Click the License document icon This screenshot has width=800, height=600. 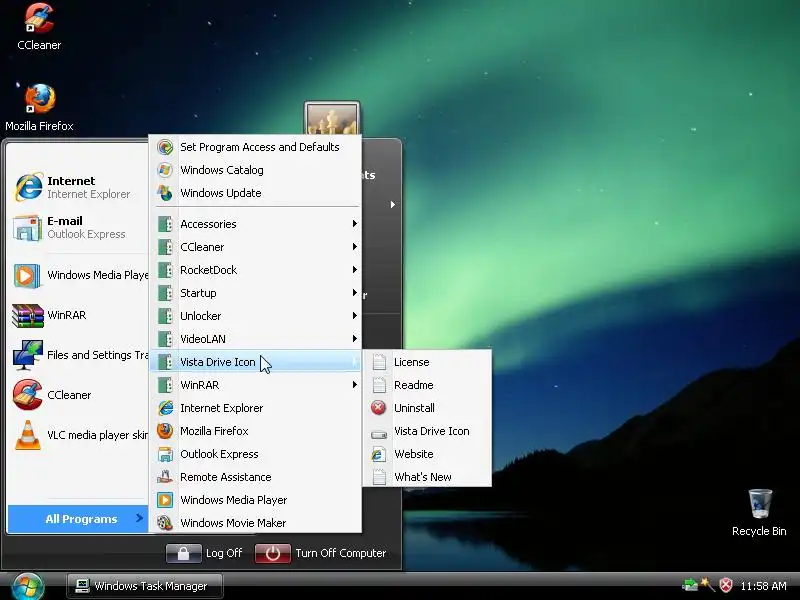tap(379, 362)
